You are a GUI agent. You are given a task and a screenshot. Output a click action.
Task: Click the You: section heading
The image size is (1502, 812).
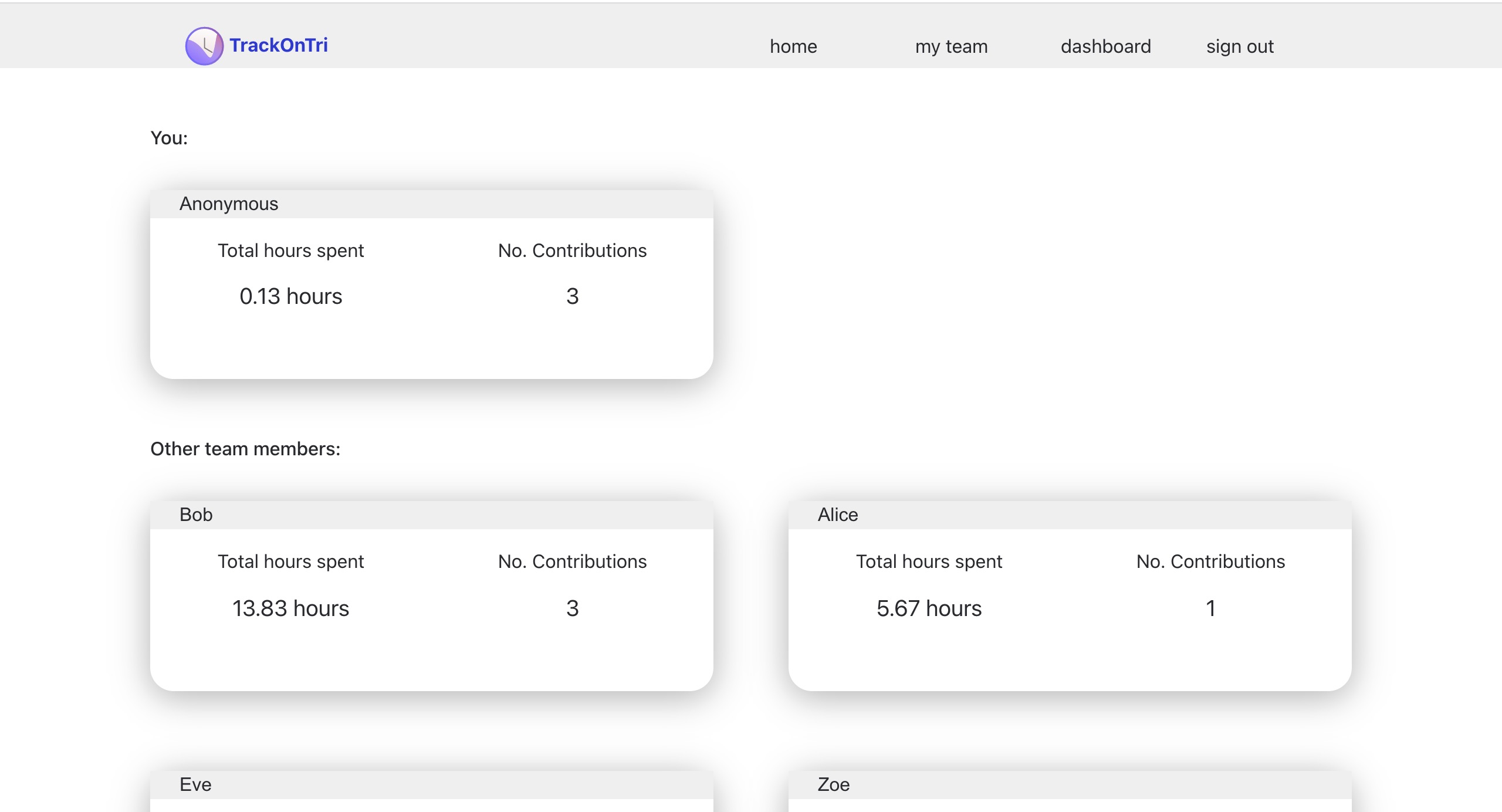pyautogui.click(x=169, y=138)
